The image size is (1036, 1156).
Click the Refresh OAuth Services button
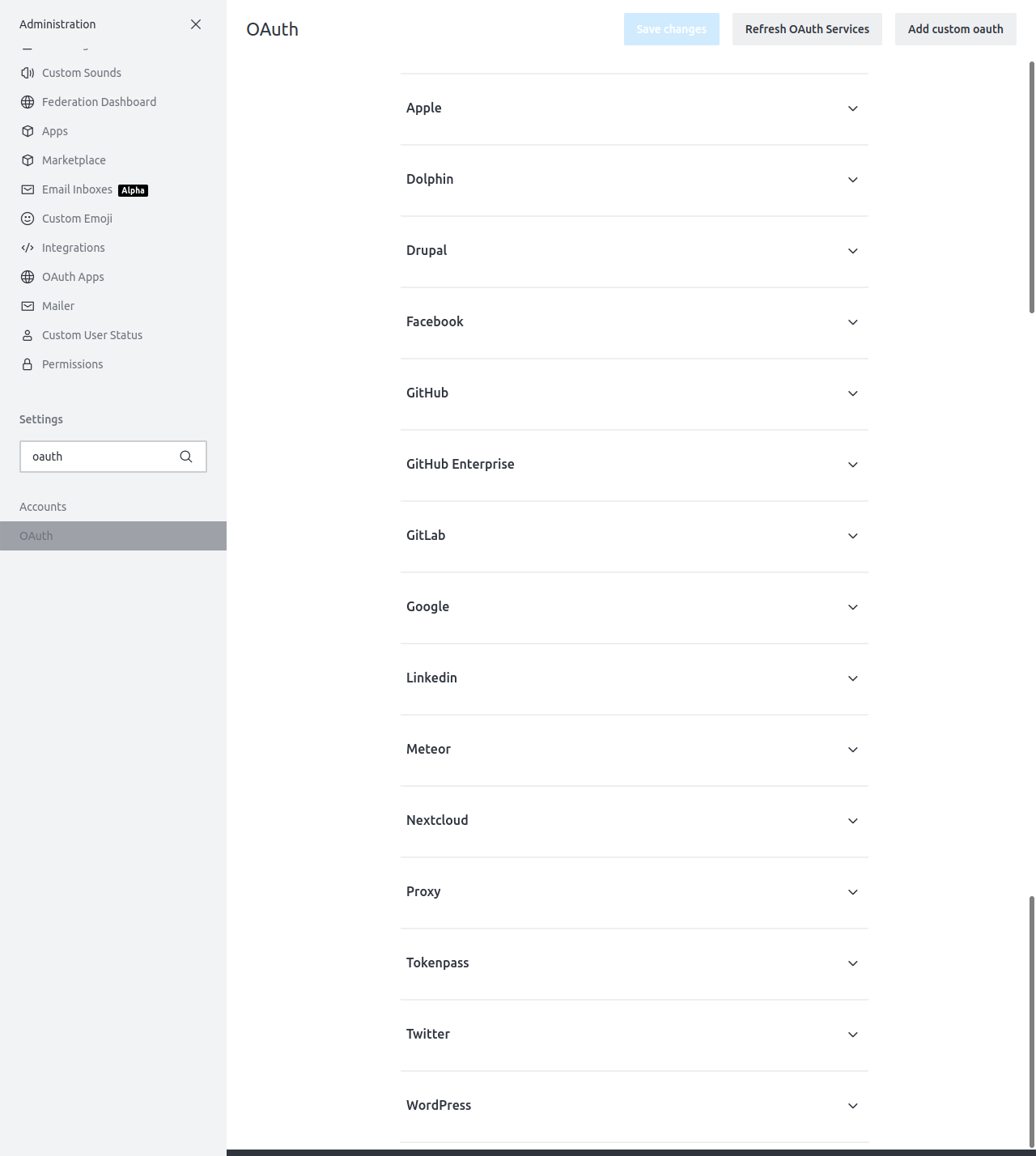[806, 28]
